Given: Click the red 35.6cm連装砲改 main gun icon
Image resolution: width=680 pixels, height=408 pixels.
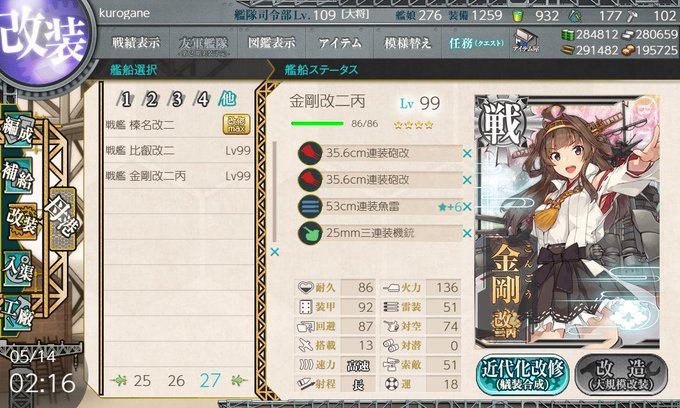Looking at the screenshot, I should pos(310,153).
